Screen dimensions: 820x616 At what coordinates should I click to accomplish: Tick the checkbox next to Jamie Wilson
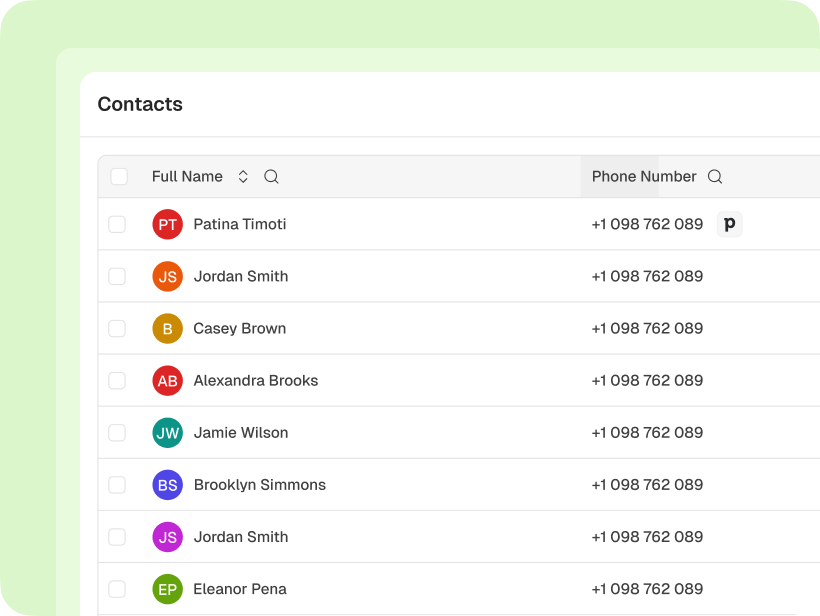117,432
